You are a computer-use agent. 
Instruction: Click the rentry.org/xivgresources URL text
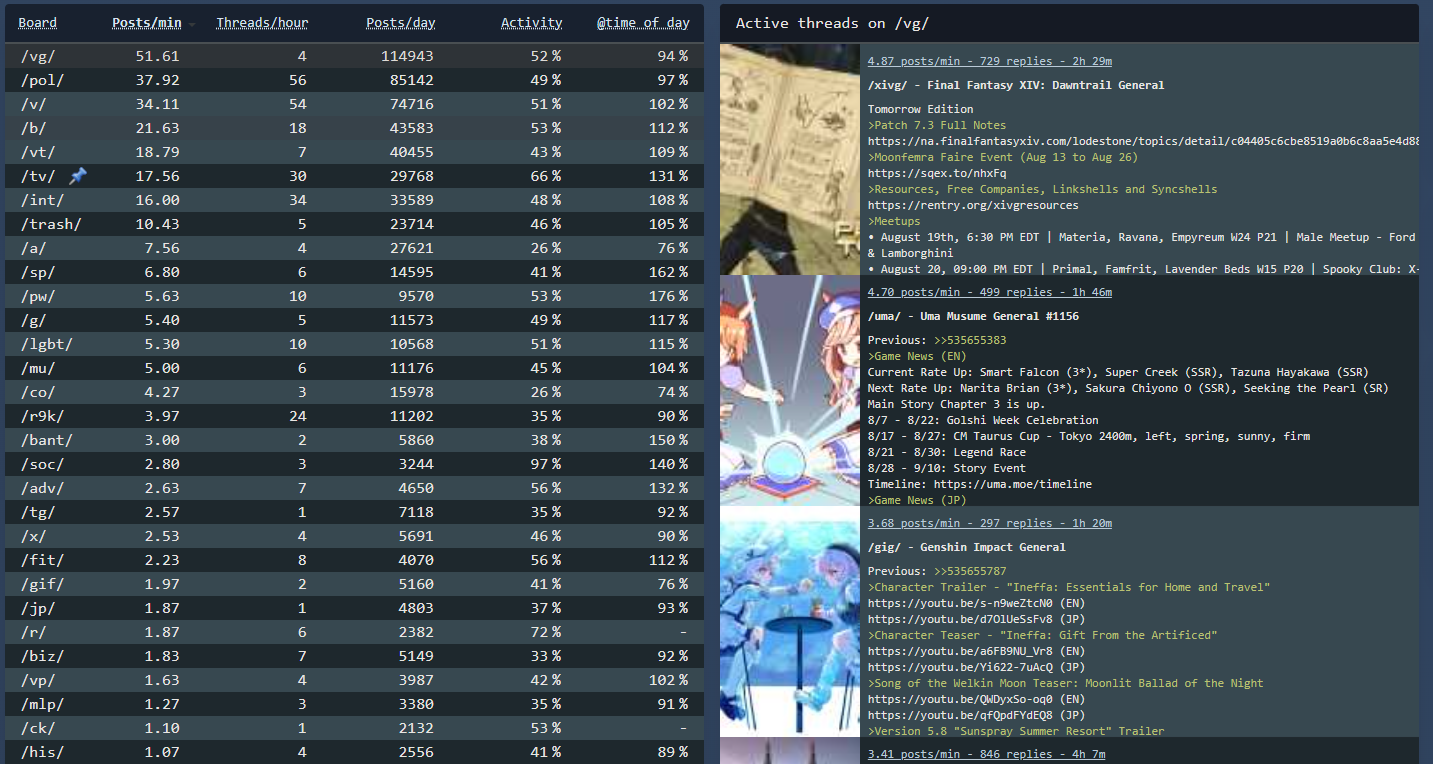pos(973,205)
